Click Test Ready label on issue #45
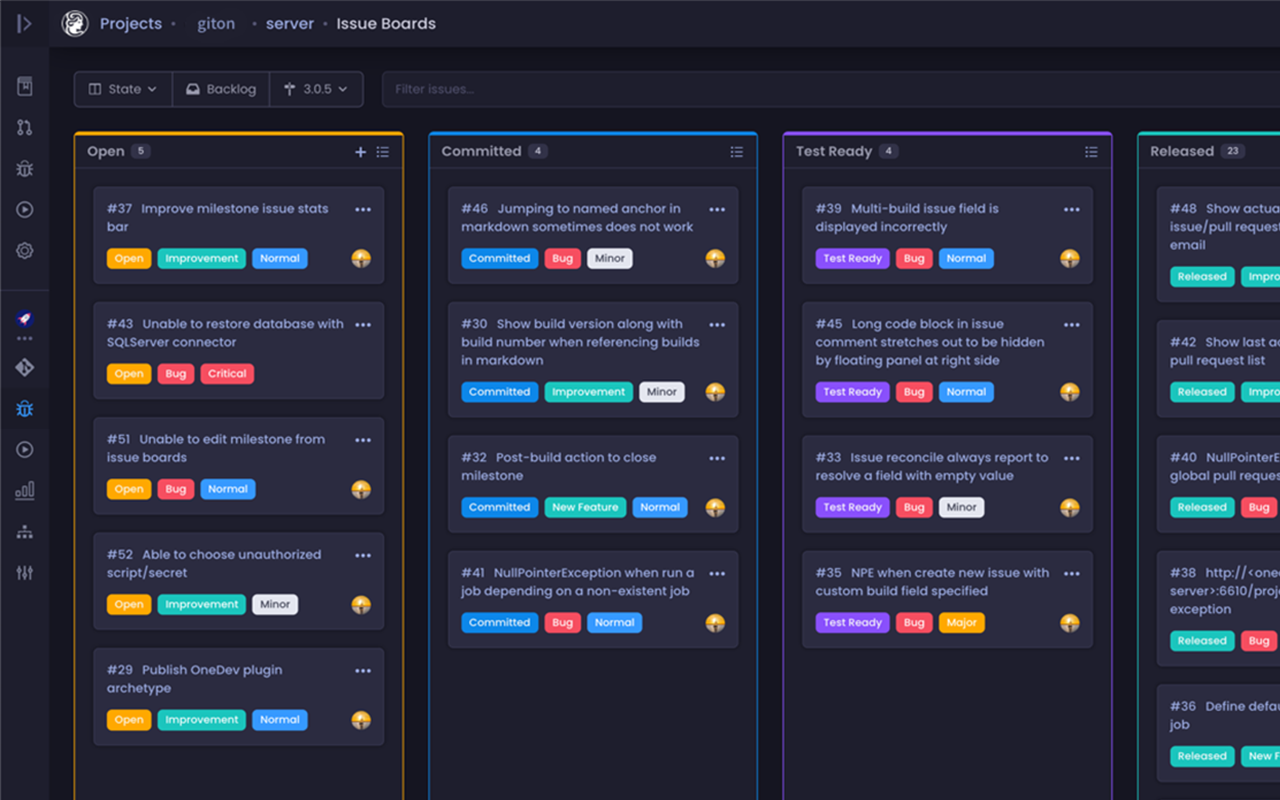Viewport: 1280px width, 800px height. (852, 393)
